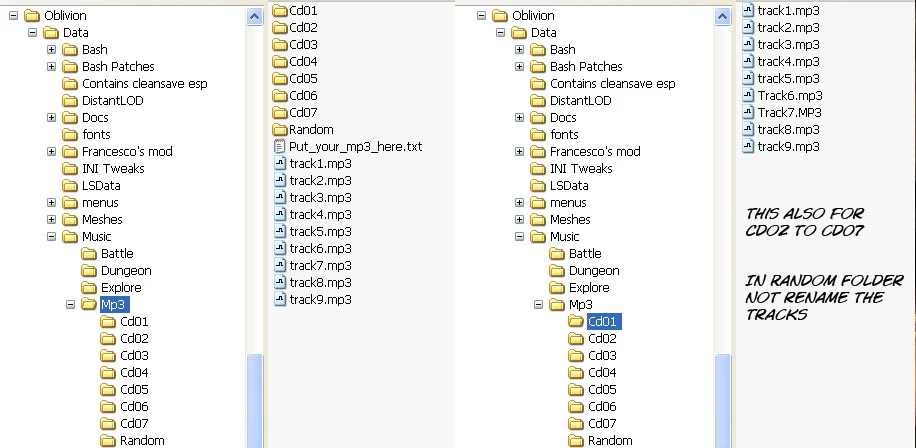Image resolution: width=916 pixels, height=448 pixels.
Task: Select track8.mp3 name in right file list
Action: tap(789, 129)
